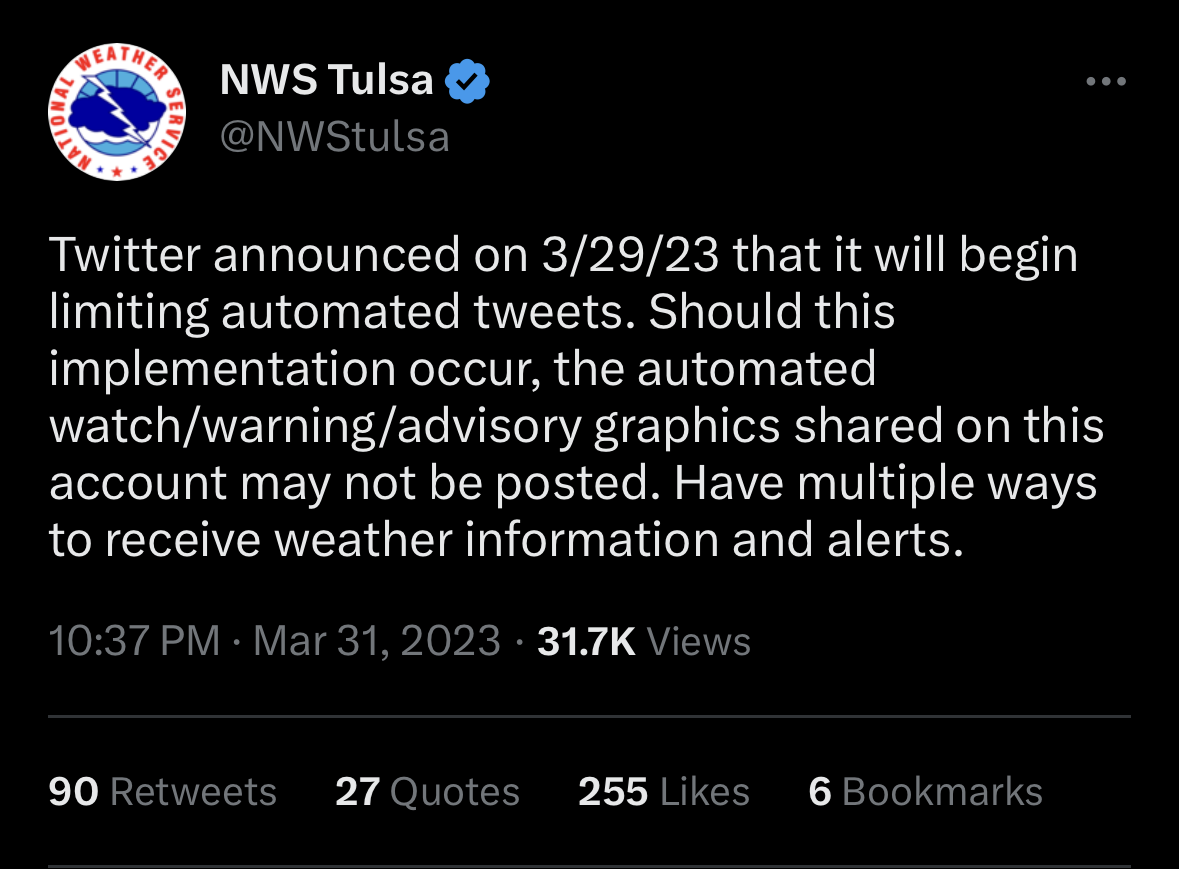Show the 255 Likes list
The height and width of the screenshot is (869, 1179).
[x=664, y=792]
